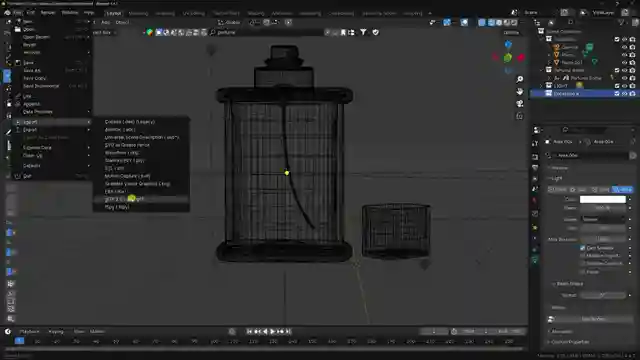Uncheck LIGHT collection exclude checkbox
This screenshot has height=360, width=640.
pyautogui.click(x=617, y=86)
